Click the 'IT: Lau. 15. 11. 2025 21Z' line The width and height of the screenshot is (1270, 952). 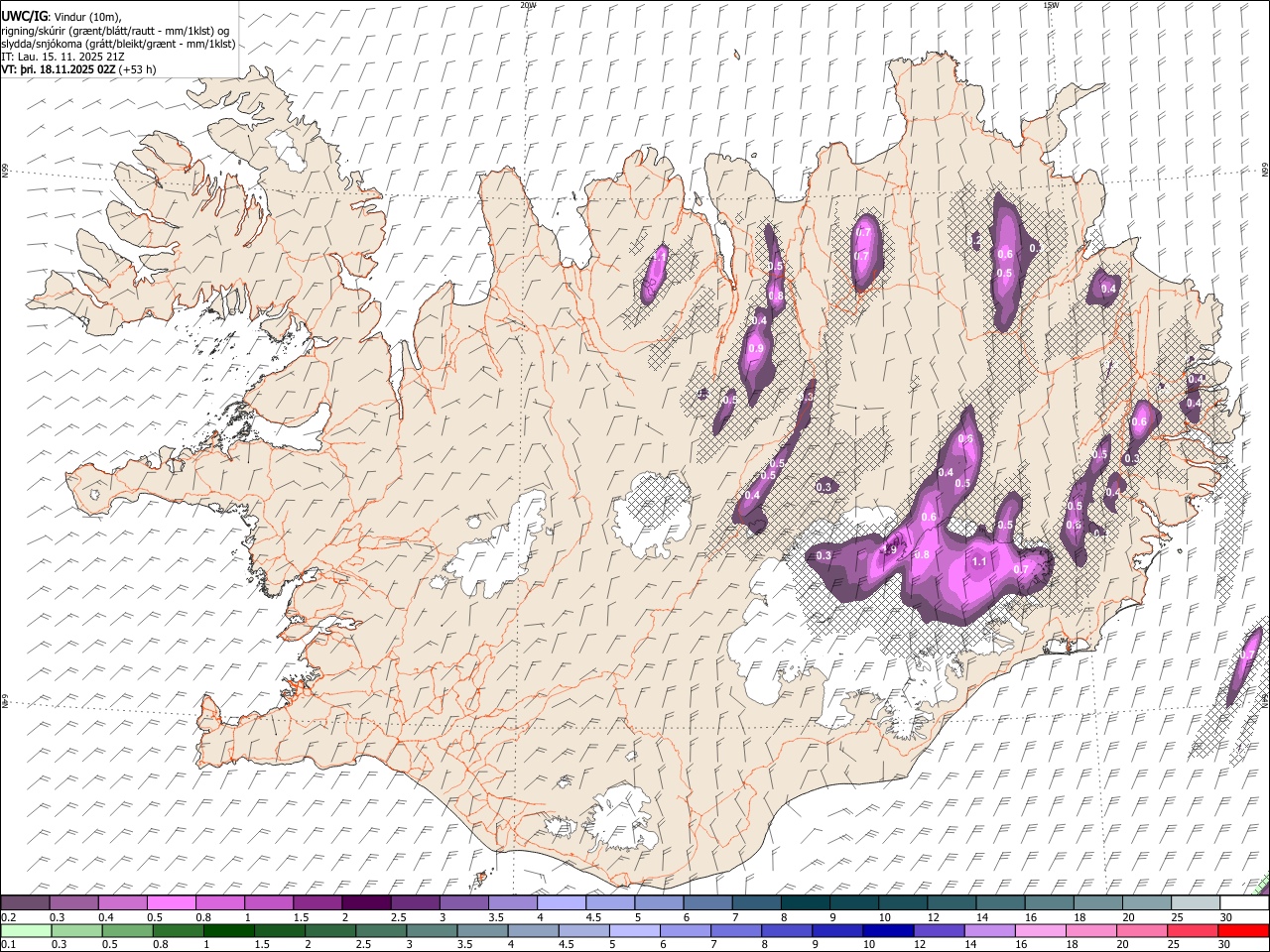point(63,57)
